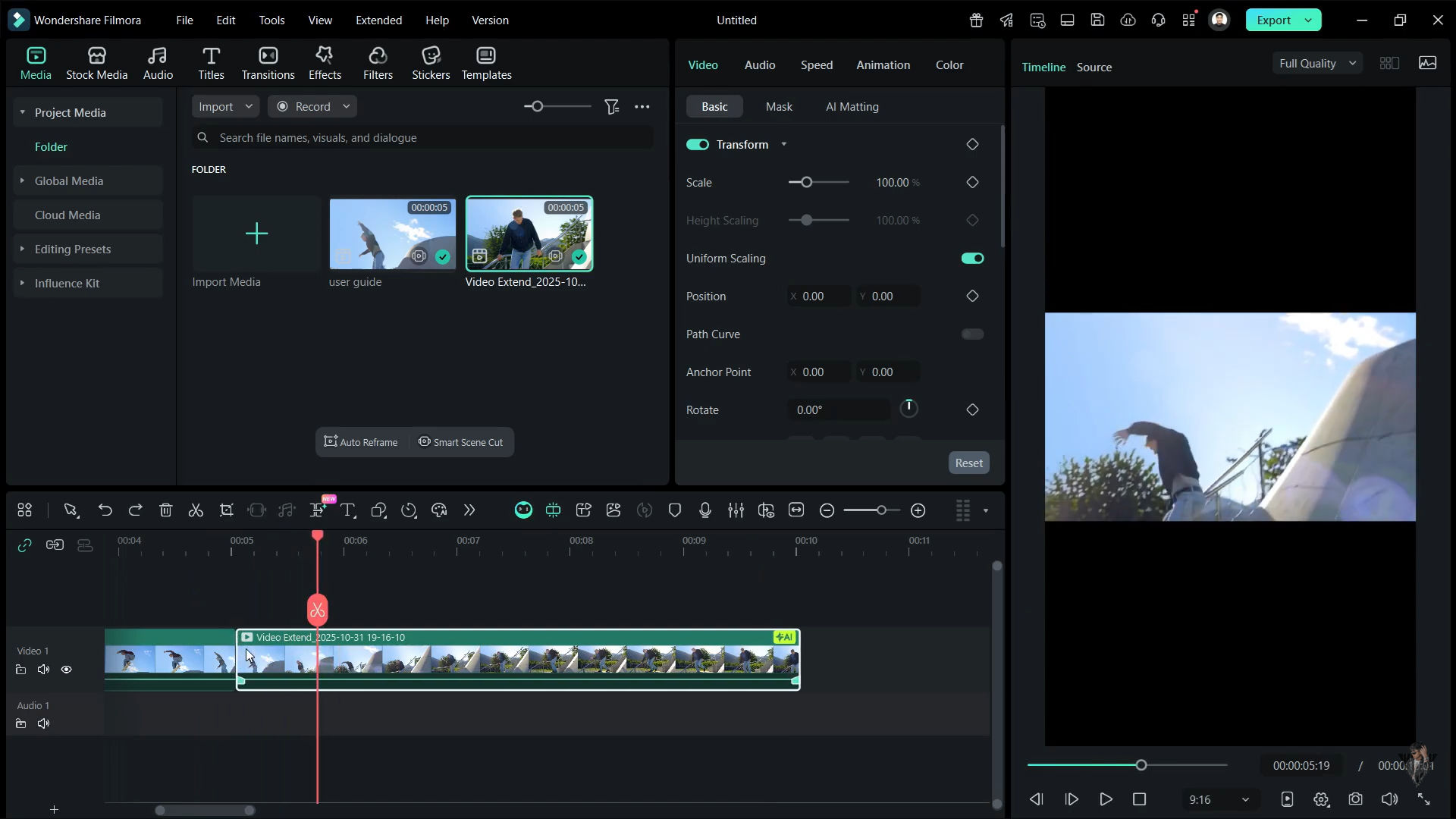Click the Delete trash icon

click(x=165, y=510)
